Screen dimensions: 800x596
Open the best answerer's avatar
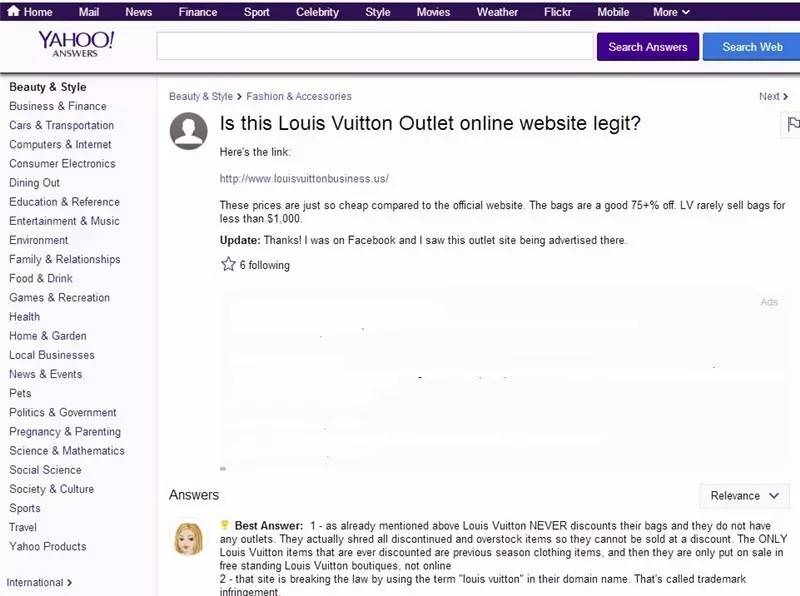[188, 538]
